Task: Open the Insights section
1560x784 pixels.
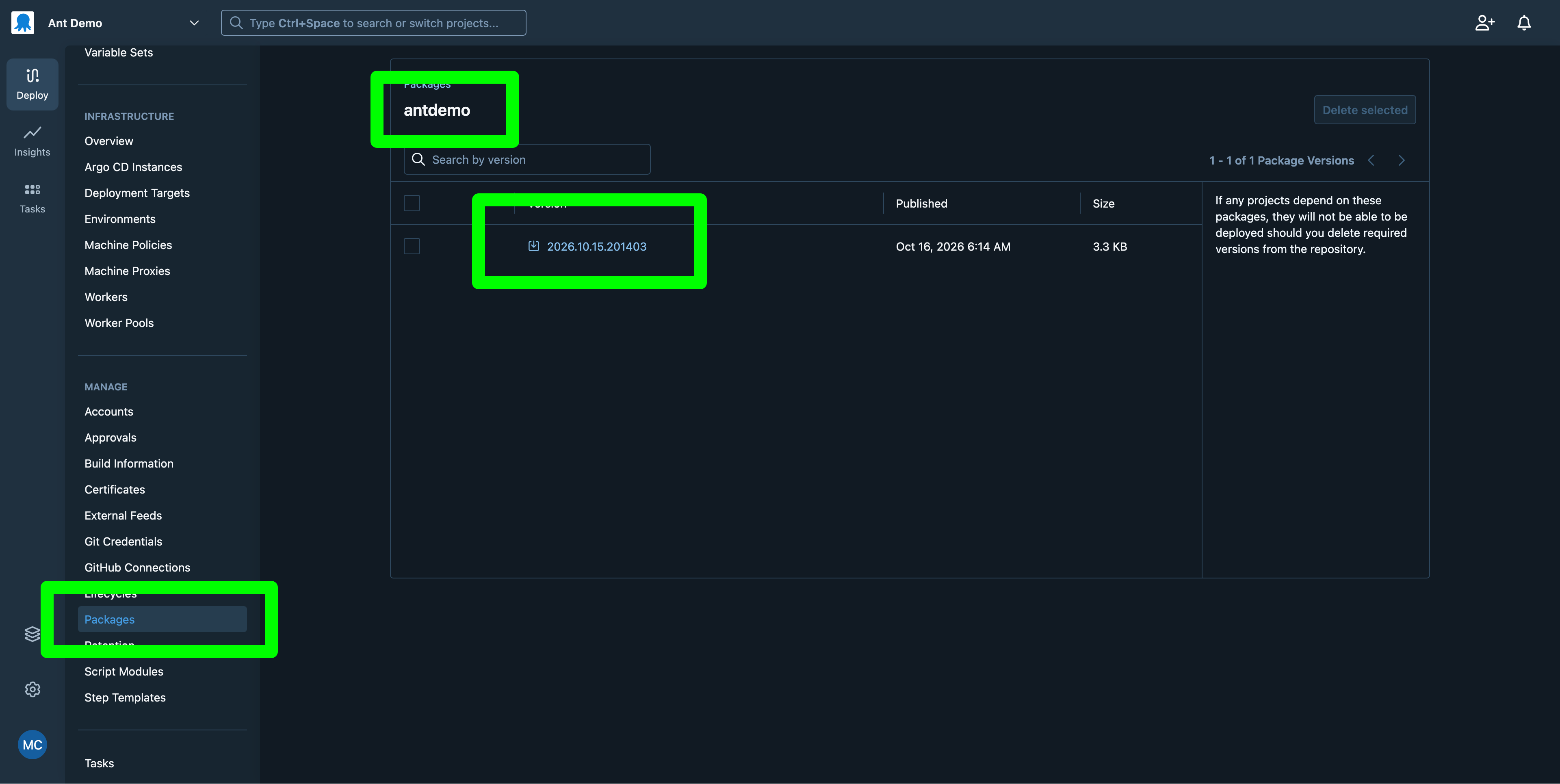Action: (32, 141)
